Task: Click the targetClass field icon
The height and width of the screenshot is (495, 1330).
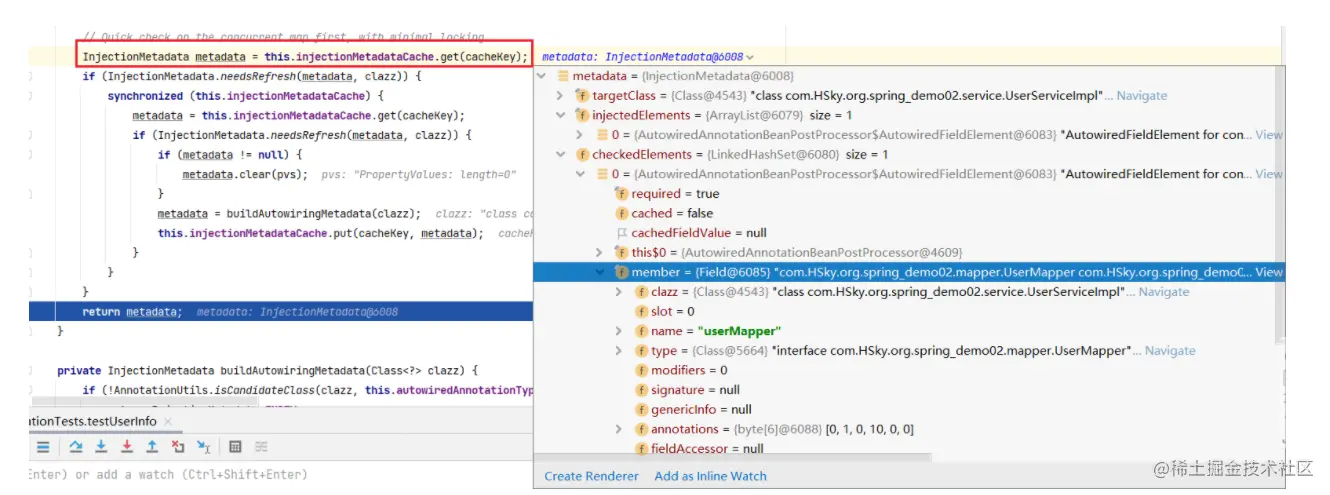Action: [582, 96]
